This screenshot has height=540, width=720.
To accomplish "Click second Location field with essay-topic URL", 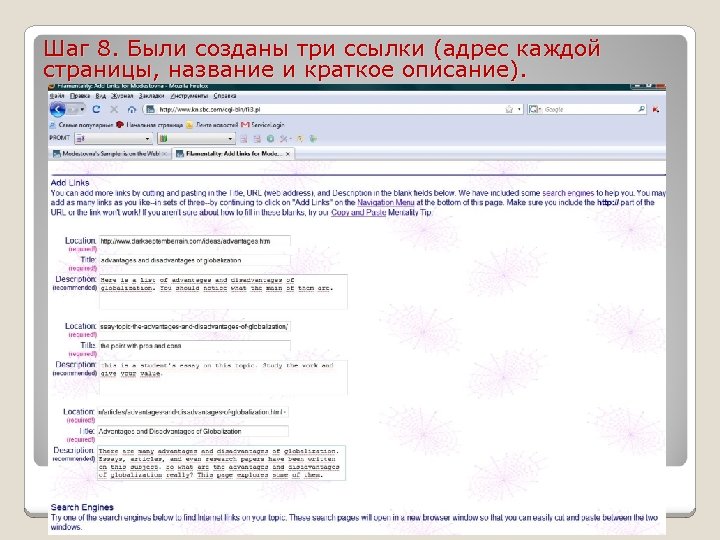I will coord(195,326).
